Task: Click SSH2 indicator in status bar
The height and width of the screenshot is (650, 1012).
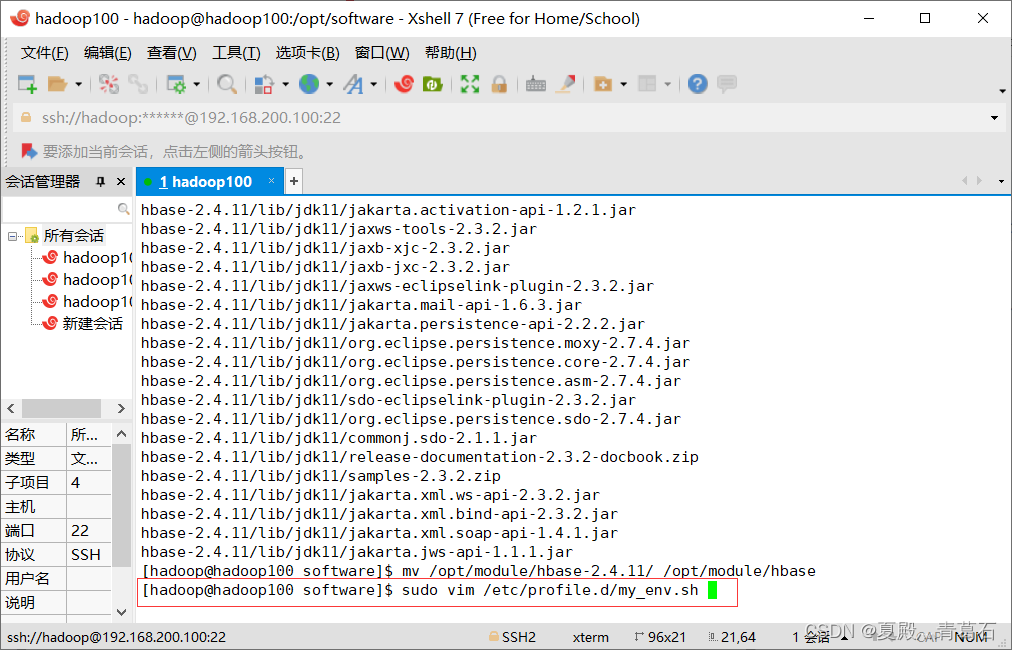Action: click(x=512, y=637)
